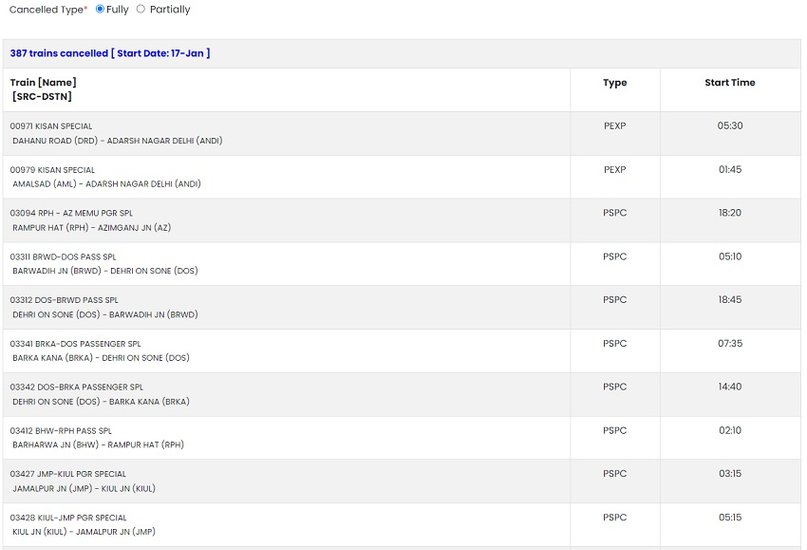Viewport: 807px width, 550px height.
Task: Open the 03342 DOS-BRKA PASSENGER SPL row
Action: pyautogui.click(x=401, y=394)
